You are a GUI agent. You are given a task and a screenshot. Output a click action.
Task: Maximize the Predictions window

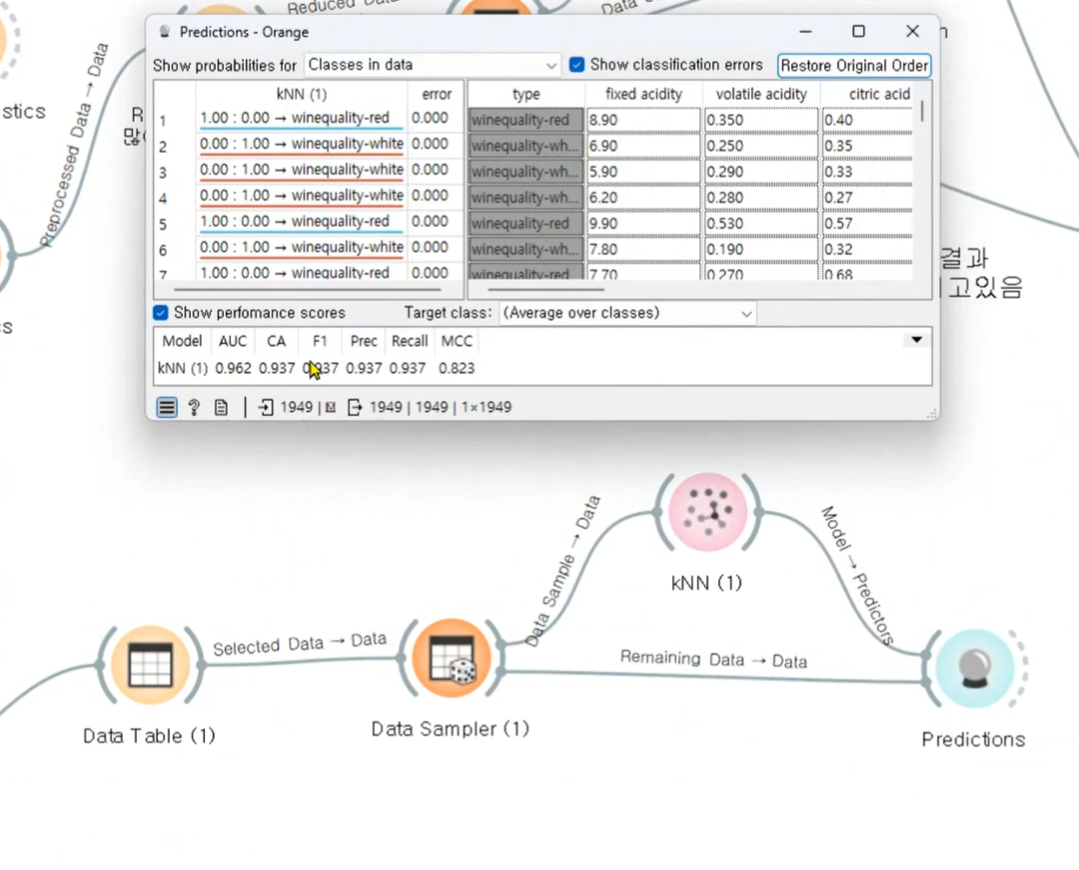(x=858, y=32)
